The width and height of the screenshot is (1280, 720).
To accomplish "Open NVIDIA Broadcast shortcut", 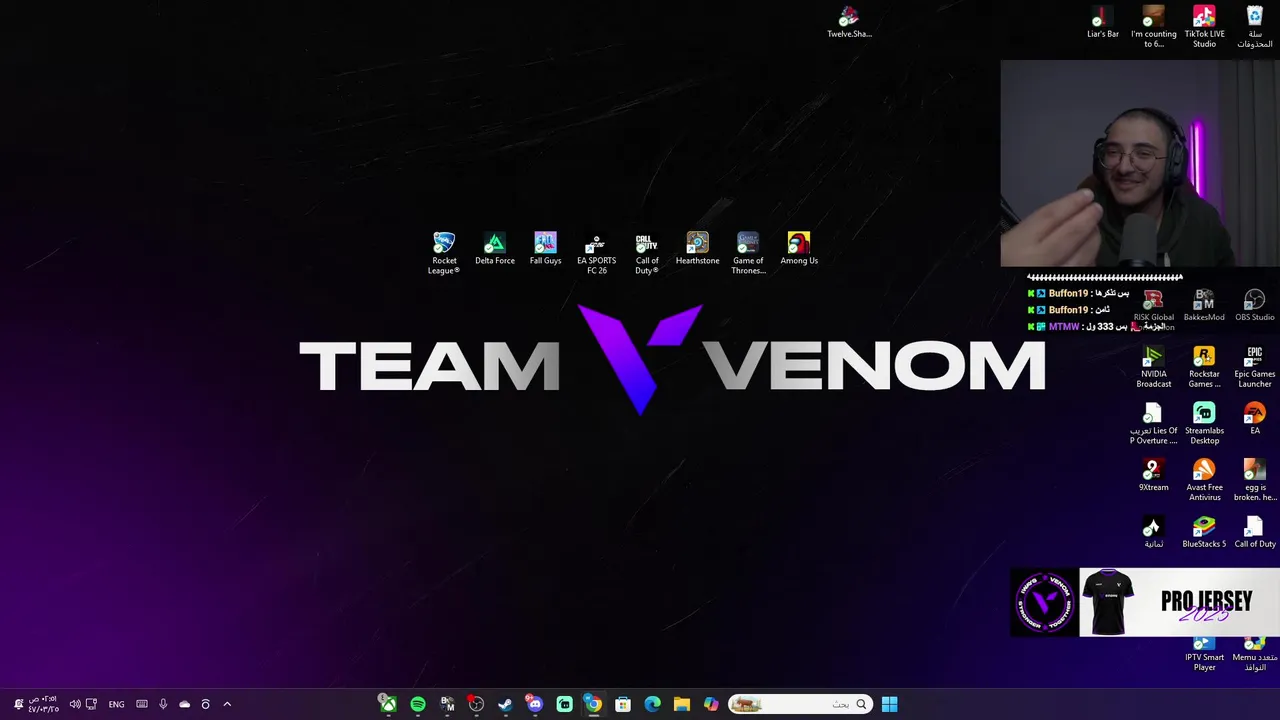I will click(1154, 367).
